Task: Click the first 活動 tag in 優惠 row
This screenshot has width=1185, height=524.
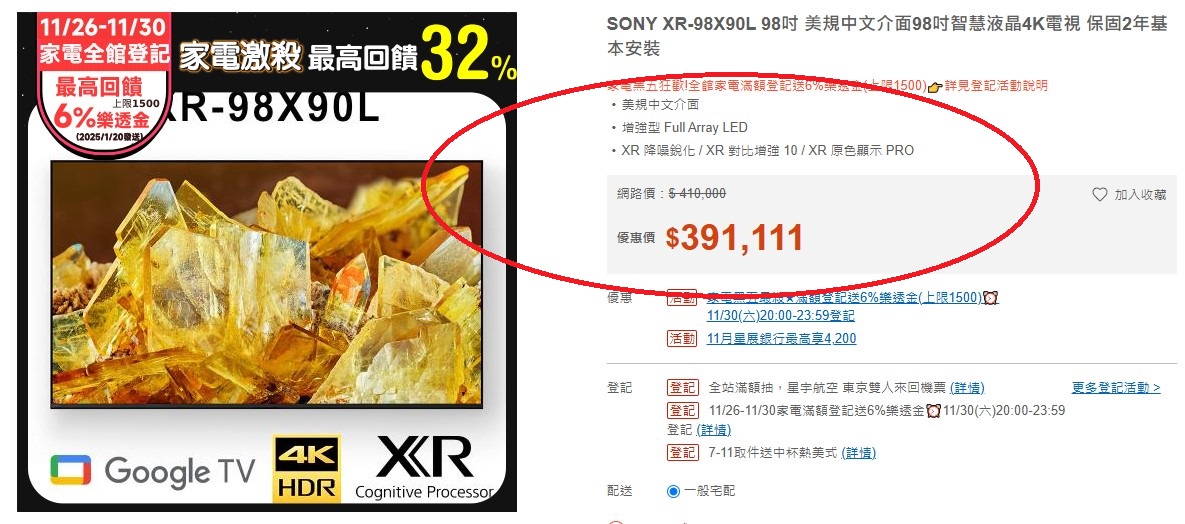Action: (682, 298)
